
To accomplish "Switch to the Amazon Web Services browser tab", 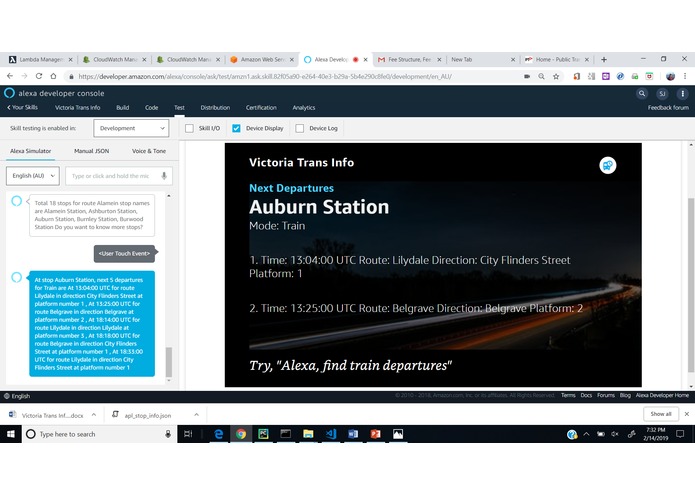I will click(x=262, y=59).
